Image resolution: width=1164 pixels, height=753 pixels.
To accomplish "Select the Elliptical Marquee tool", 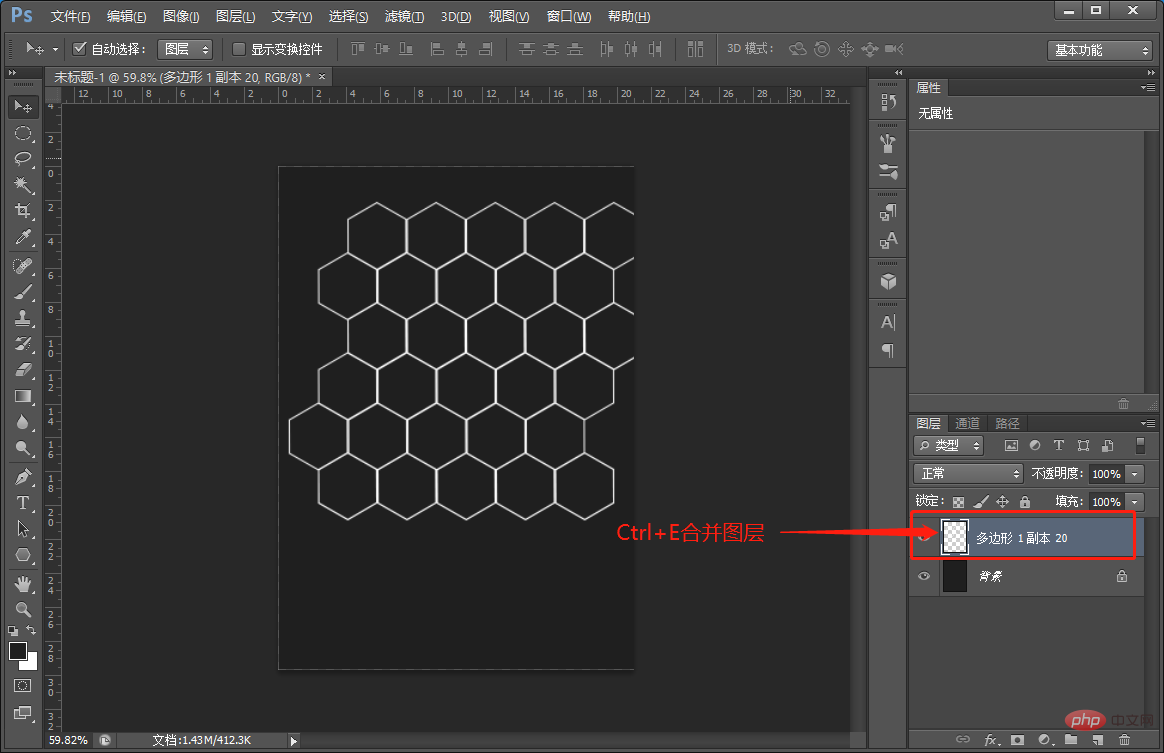I will (23, 134).
